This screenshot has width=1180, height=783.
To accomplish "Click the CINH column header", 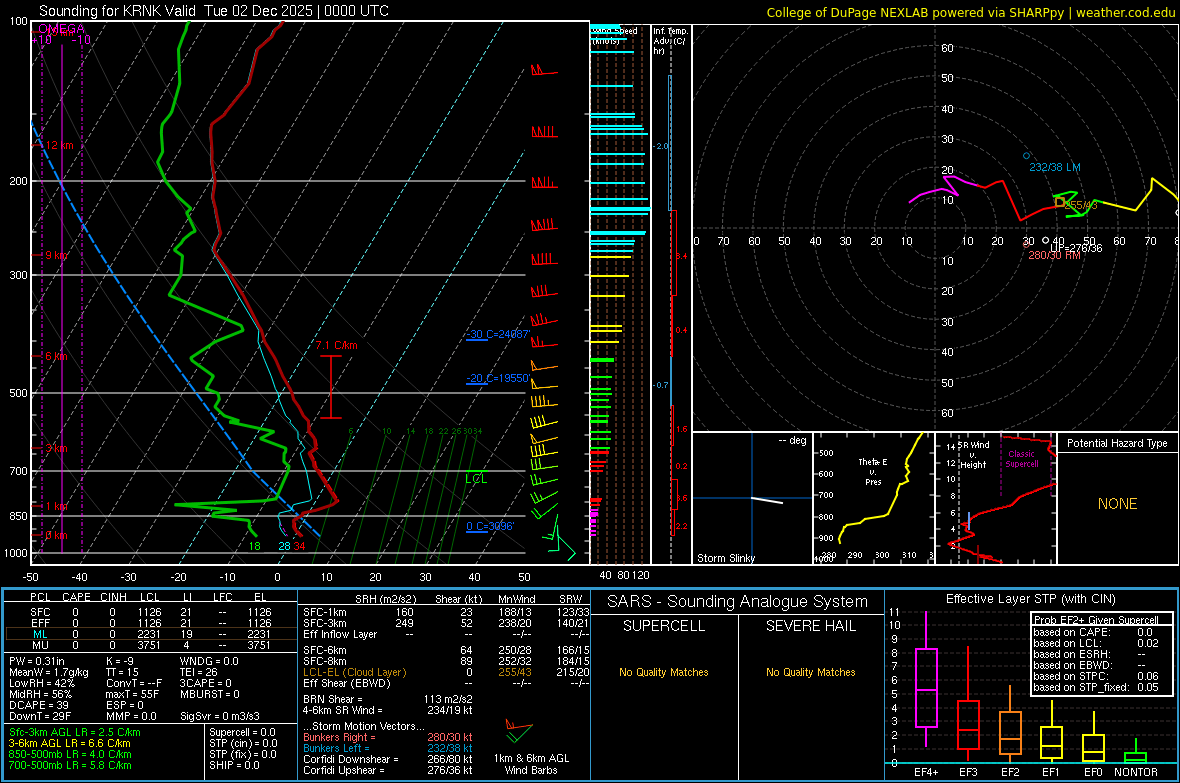I will tap(113, 597).
